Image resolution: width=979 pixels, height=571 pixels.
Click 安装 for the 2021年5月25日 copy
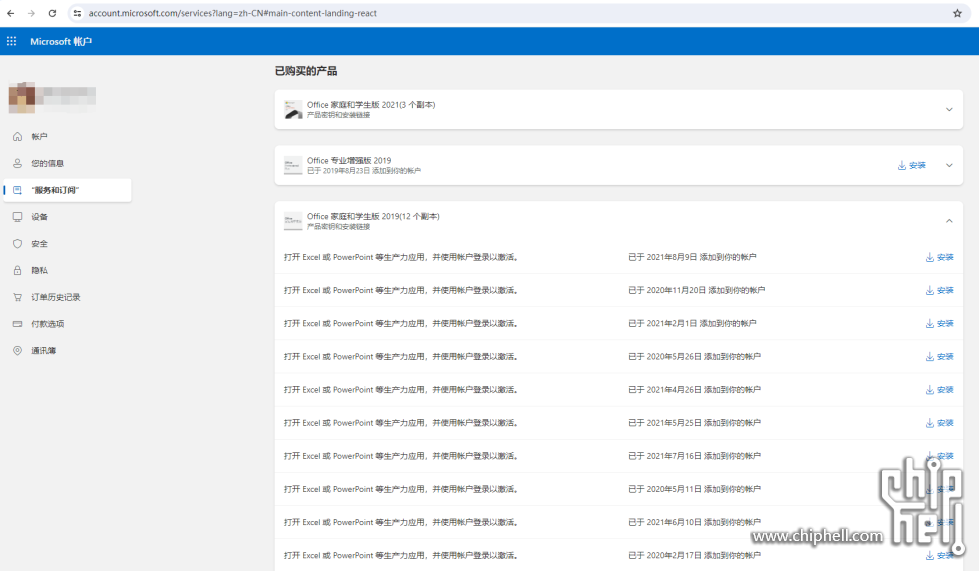[x=940, y=422]
